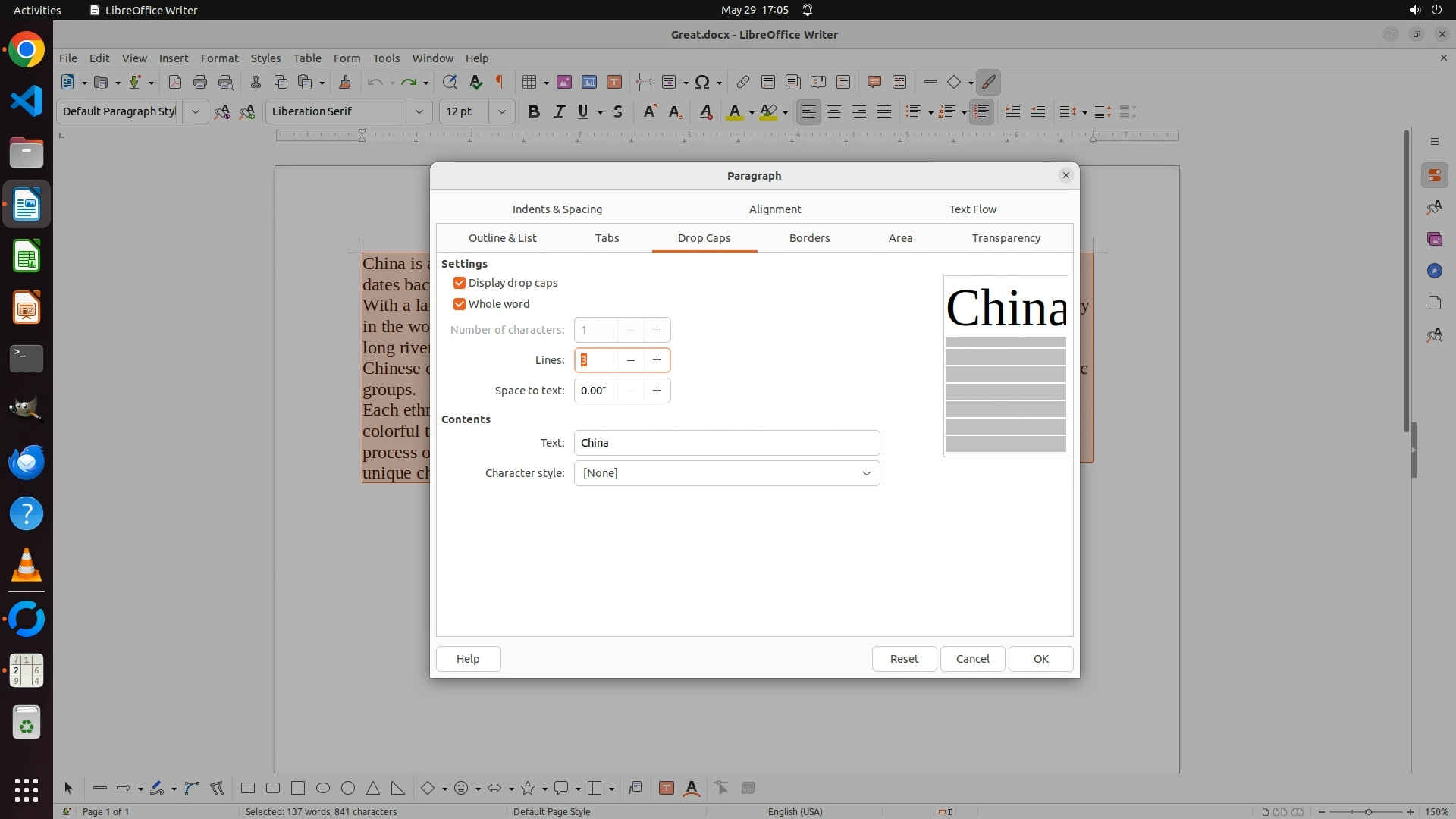Click Justified alignment toolbar icon
The width and height of the screenshot is (1456, 819).
[x=884, y=111]
